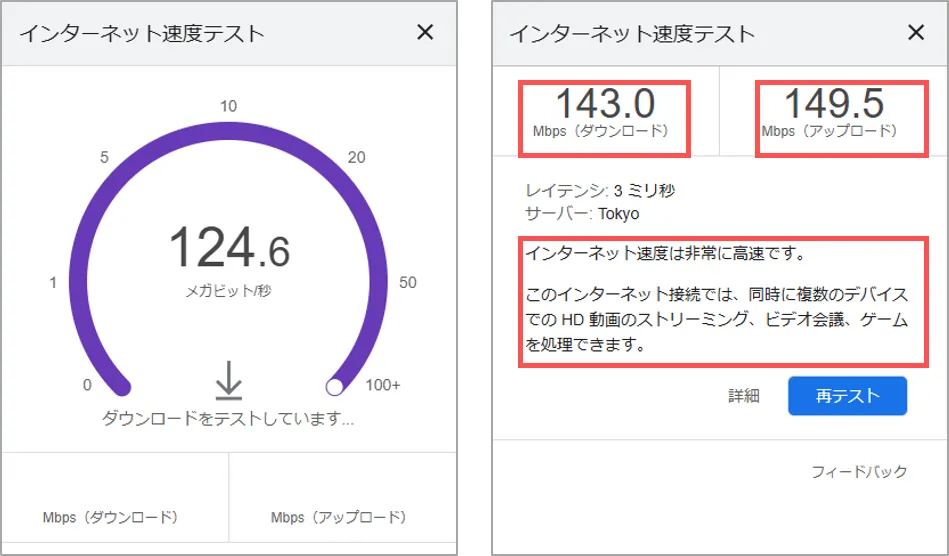Click the 10 tick label atop gauge

coord(228,107)
